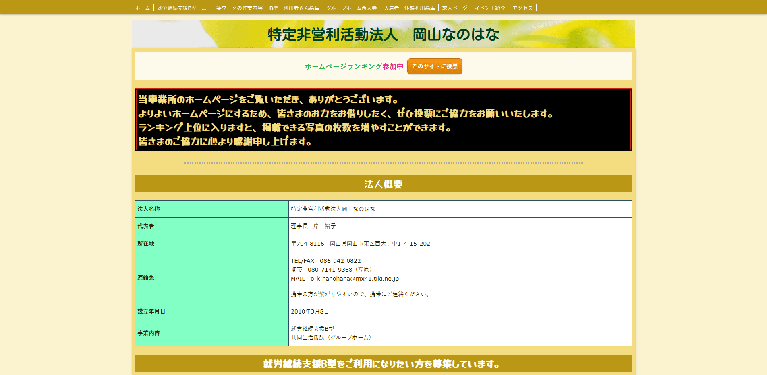The width and height of the screenshot is (767, 375).
Task: Select the 連絡先 label cell
Action: [x=211, y=277]
